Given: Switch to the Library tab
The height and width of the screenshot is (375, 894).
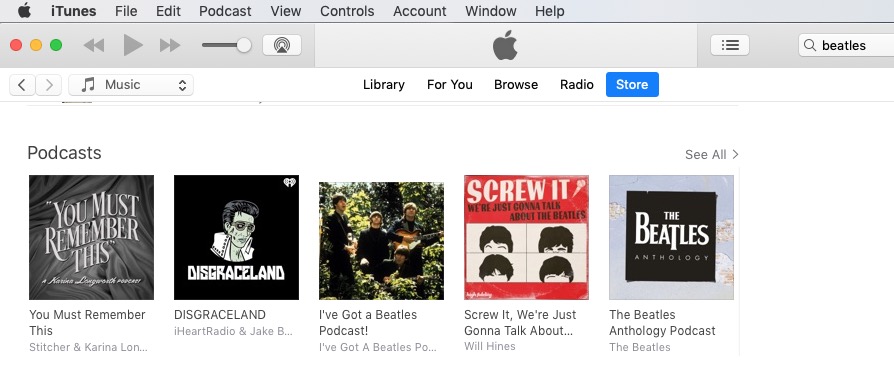Looking at the screenshot, I should click(x=384, y=84).
